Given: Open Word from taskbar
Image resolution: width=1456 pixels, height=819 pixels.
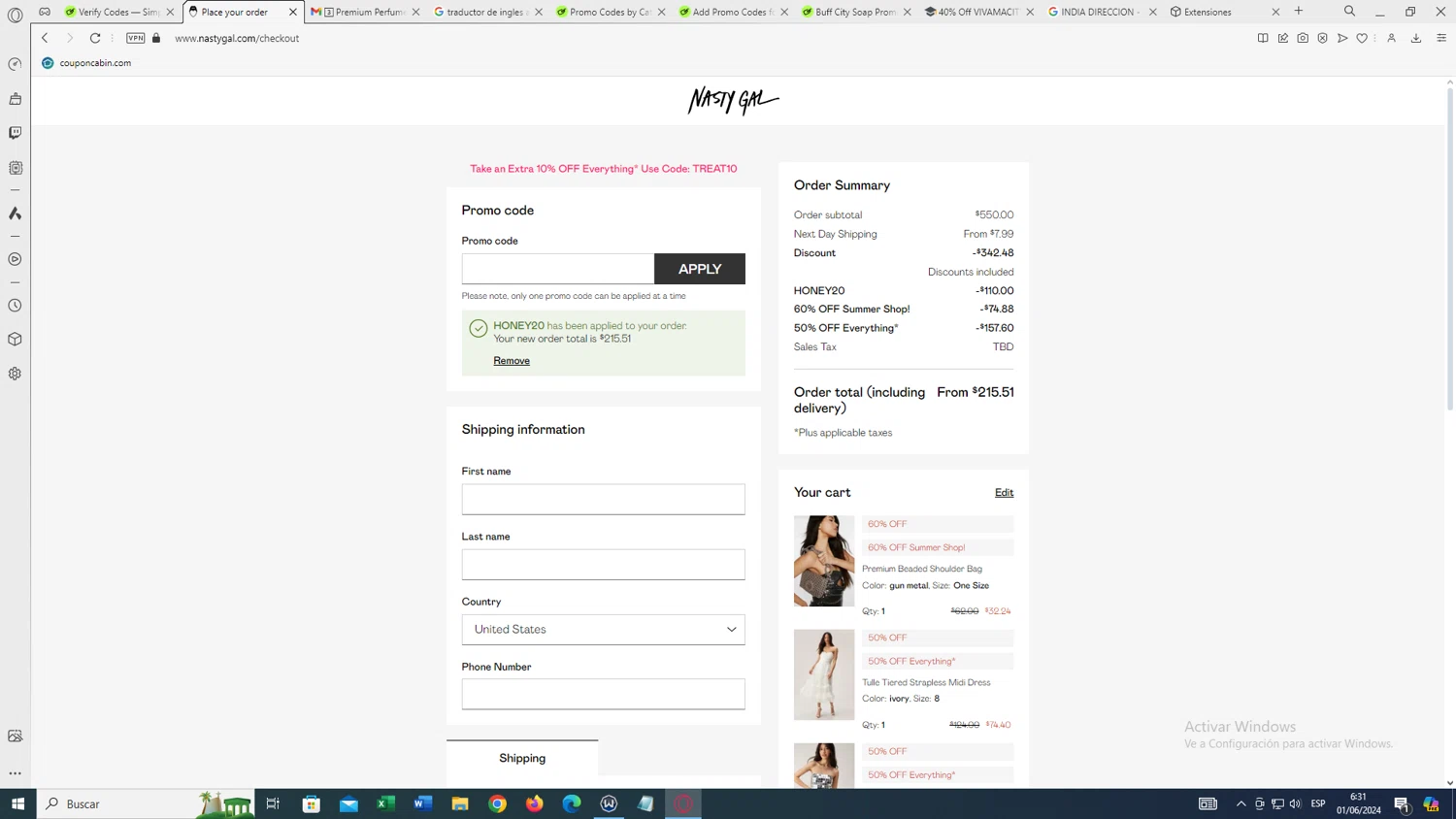Looking at the screenshot, I should [x=423, y=803].
